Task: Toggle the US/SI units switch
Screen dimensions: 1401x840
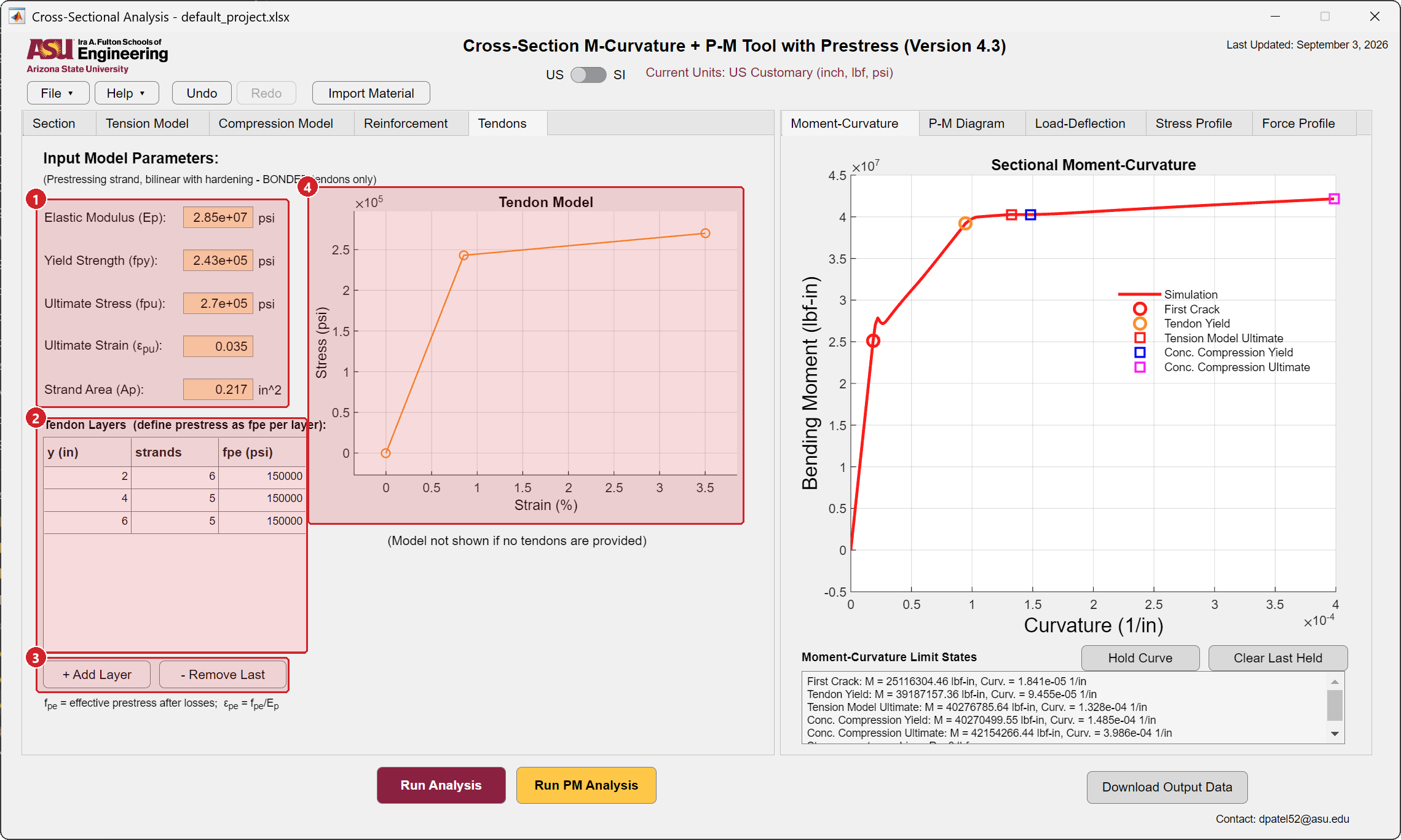Action: [x=588, y=75]
